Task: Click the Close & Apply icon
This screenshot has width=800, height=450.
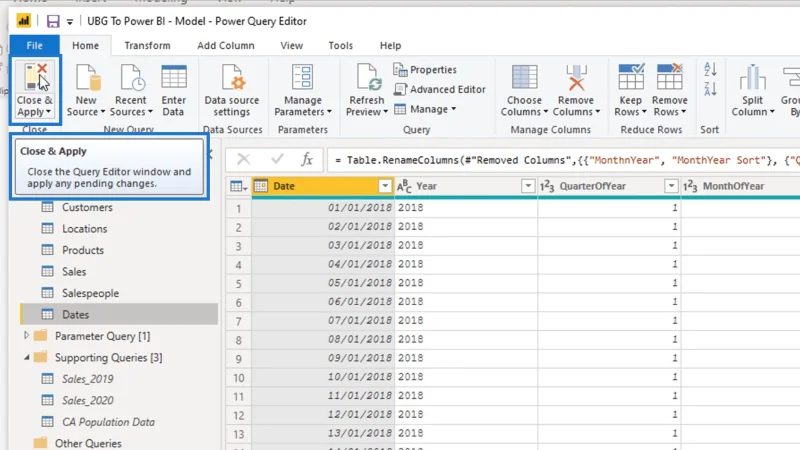Action: click(35, 78)
